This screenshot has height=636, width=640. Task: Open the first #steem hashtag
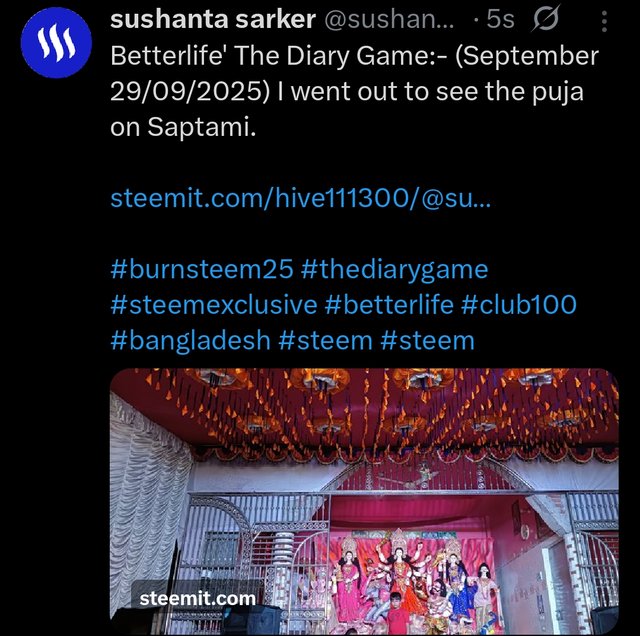click(325, 340)
